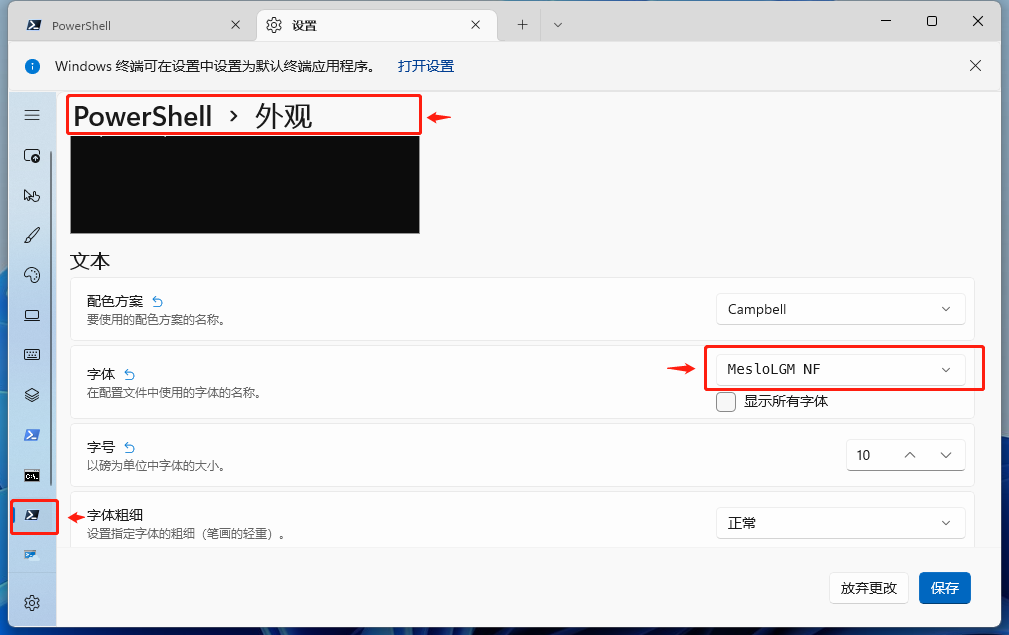Click the 配色方案 setting label

click(115, 301)
